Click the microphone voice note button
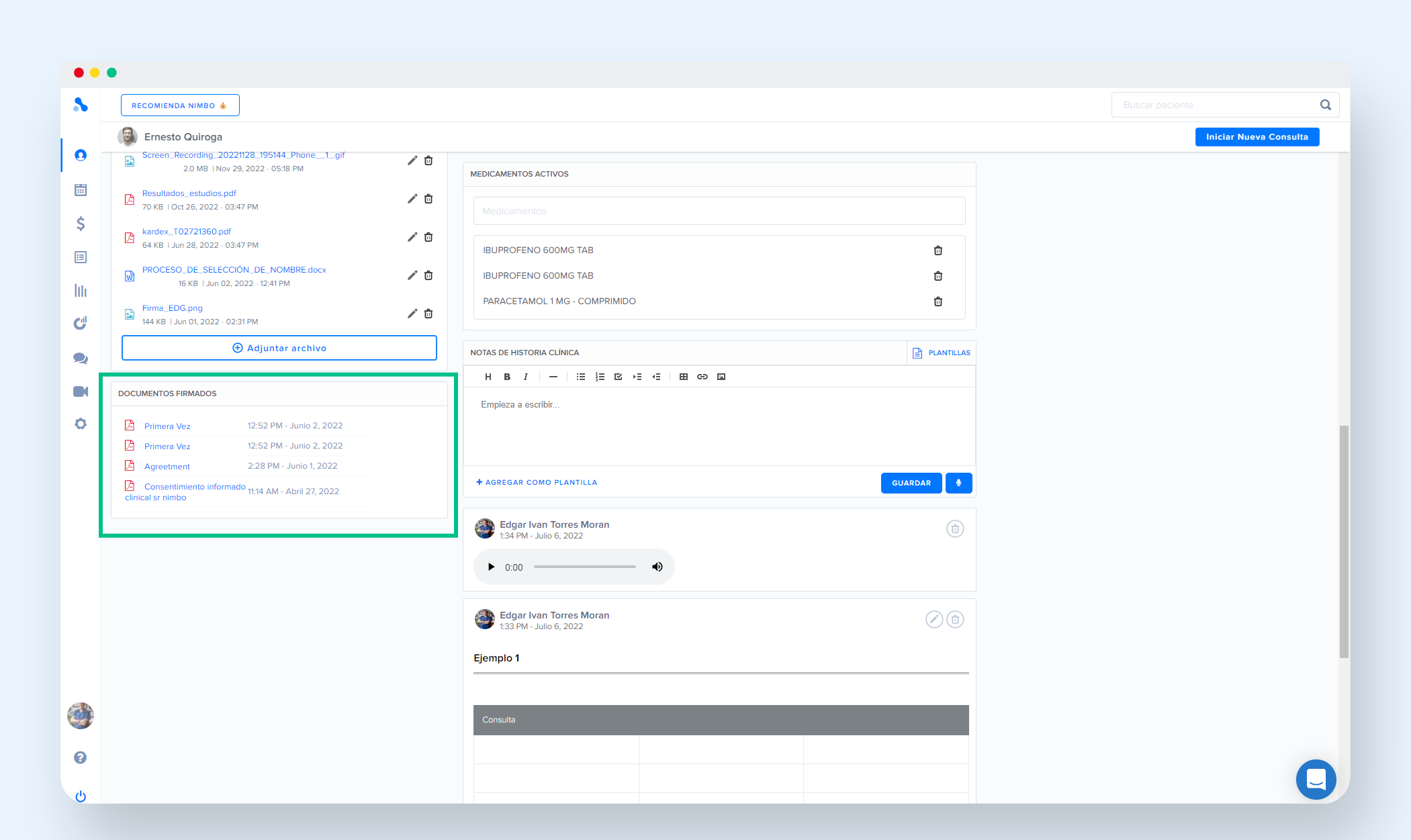The image size is (1411, 840). click(x=958, y=483)
